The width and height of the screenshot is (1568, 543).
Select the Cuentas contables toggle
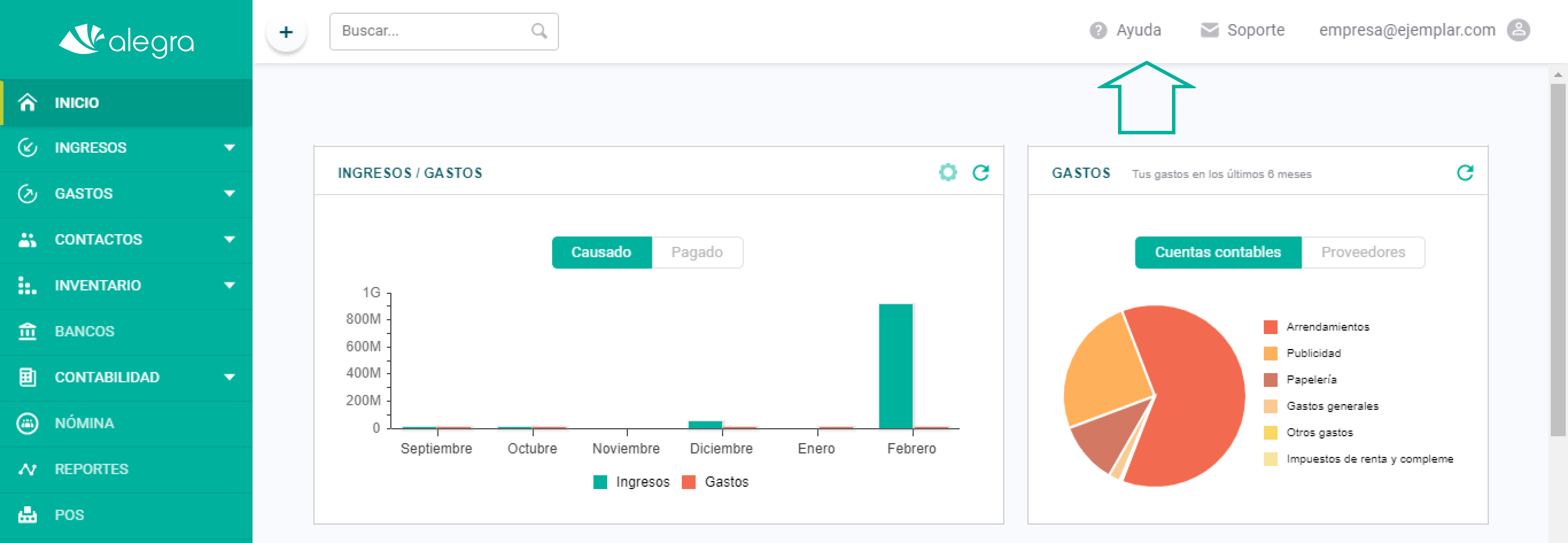click(x=1218, y=252)
